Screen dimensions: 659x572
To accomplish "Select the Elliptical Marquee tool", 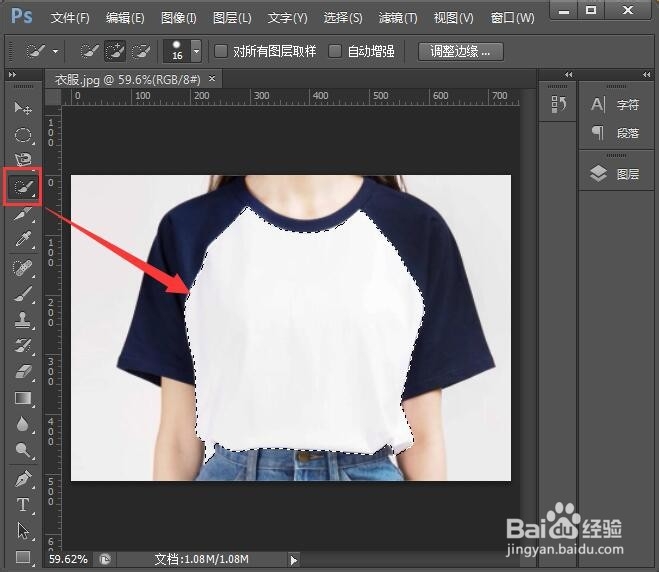I will coord(23,135).
